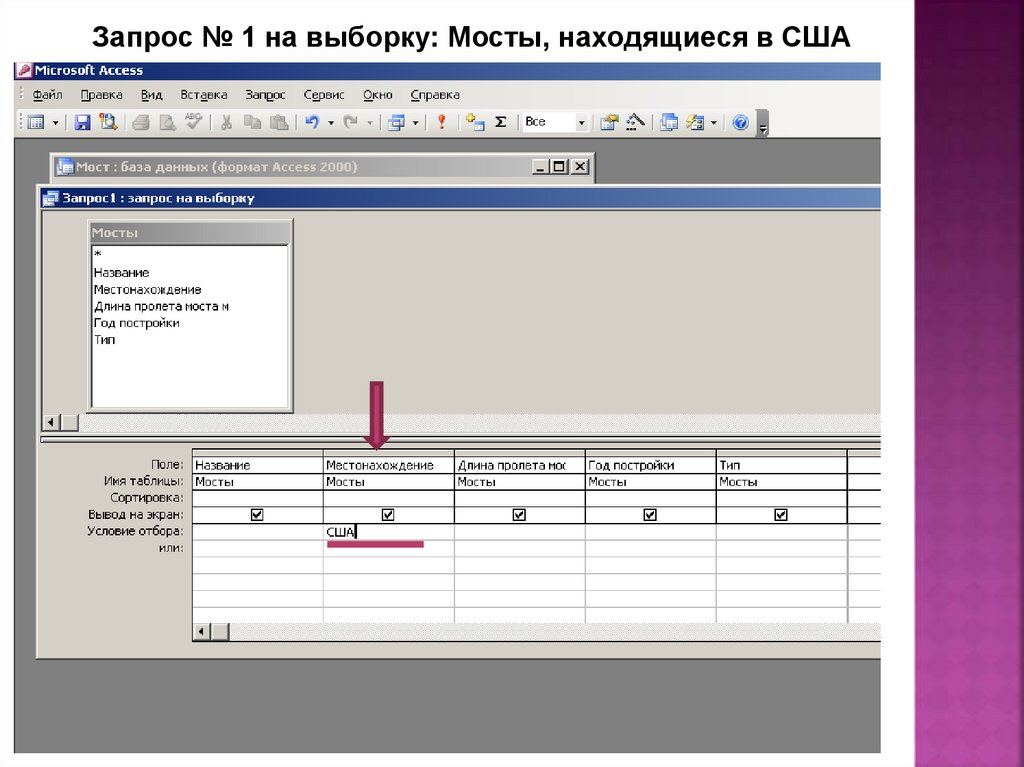The image size is (1024, 767).
Task: Click the File Search toolbar icon
Action: coord(108,122)
